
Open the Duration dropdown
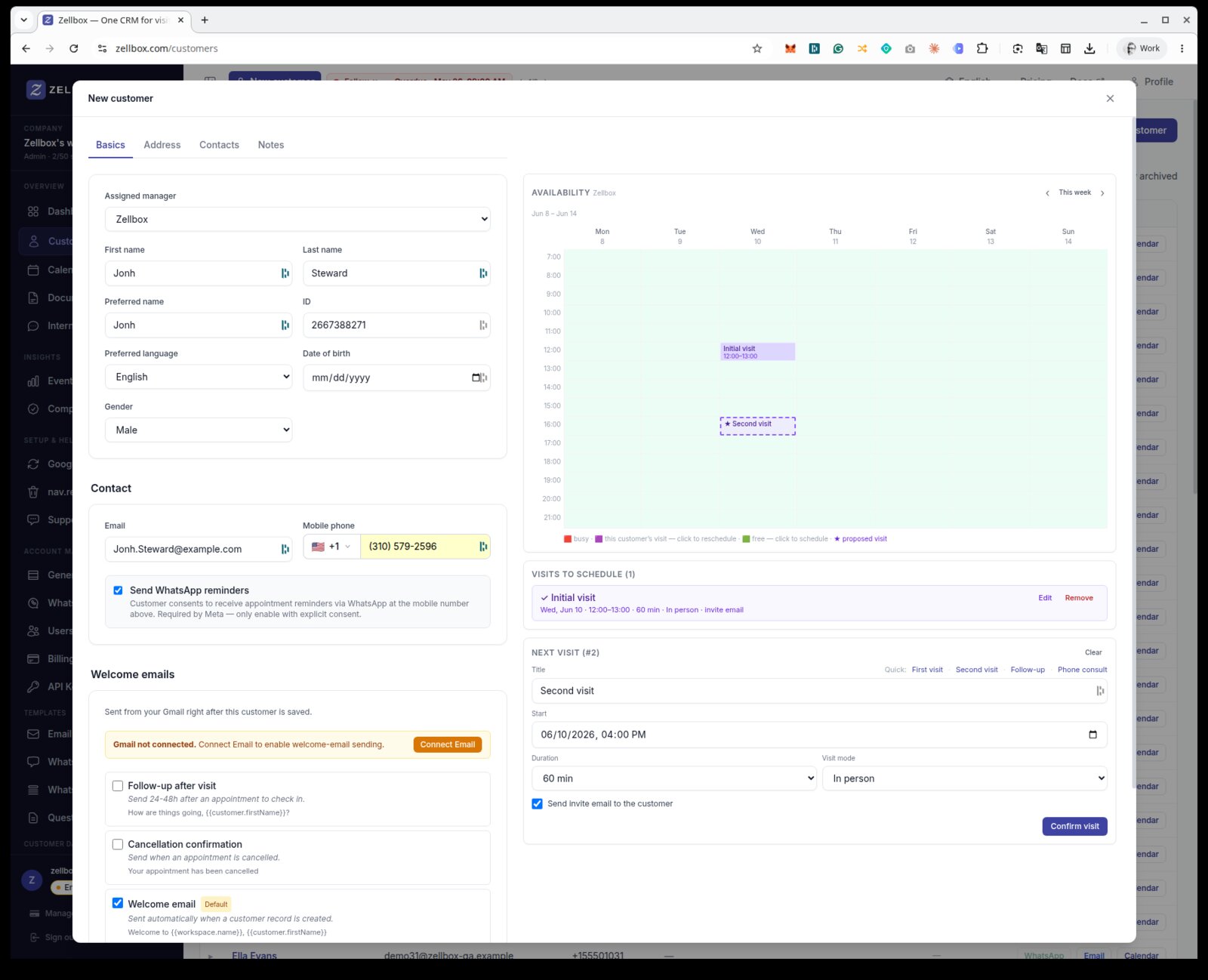(674, 778)
